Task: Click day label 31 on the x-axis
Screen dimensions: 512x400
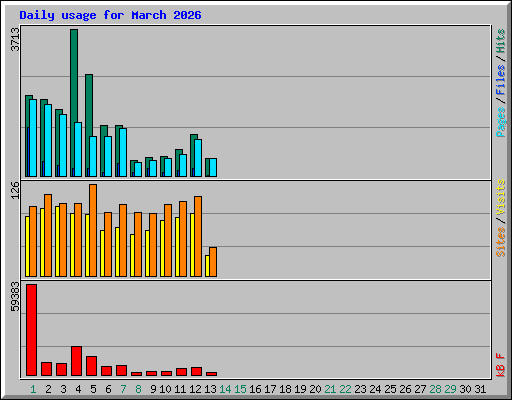Action: [480, 389]
